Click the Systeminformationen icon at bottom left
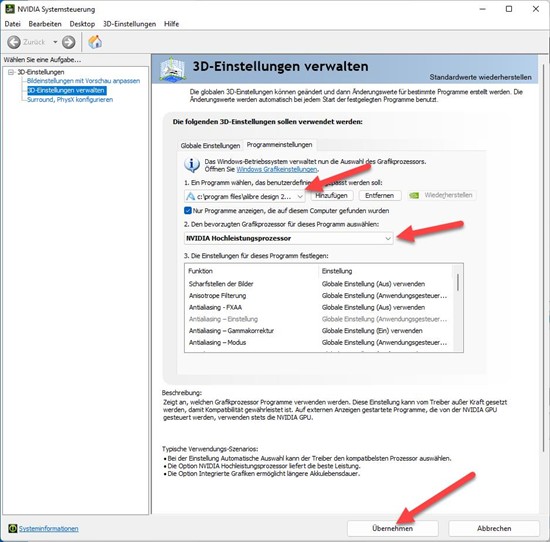 tap(13, 528)
